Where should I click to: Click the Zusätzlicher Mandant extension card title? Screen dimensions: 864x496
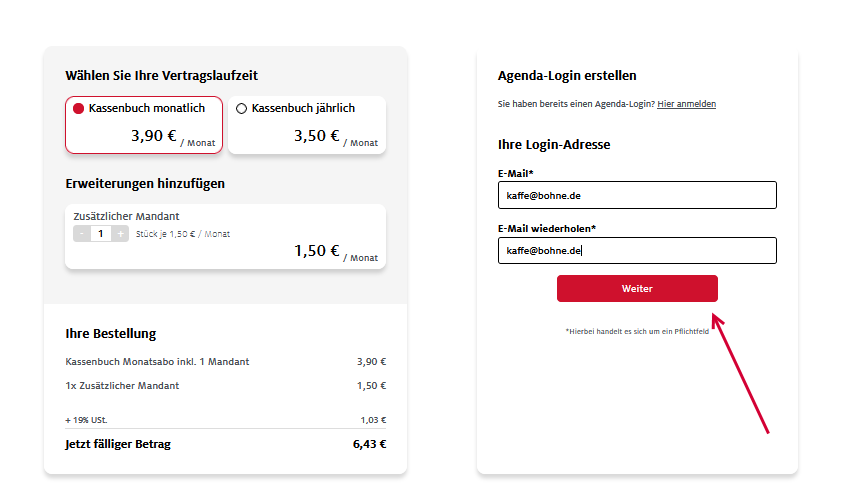pos(126,216)
